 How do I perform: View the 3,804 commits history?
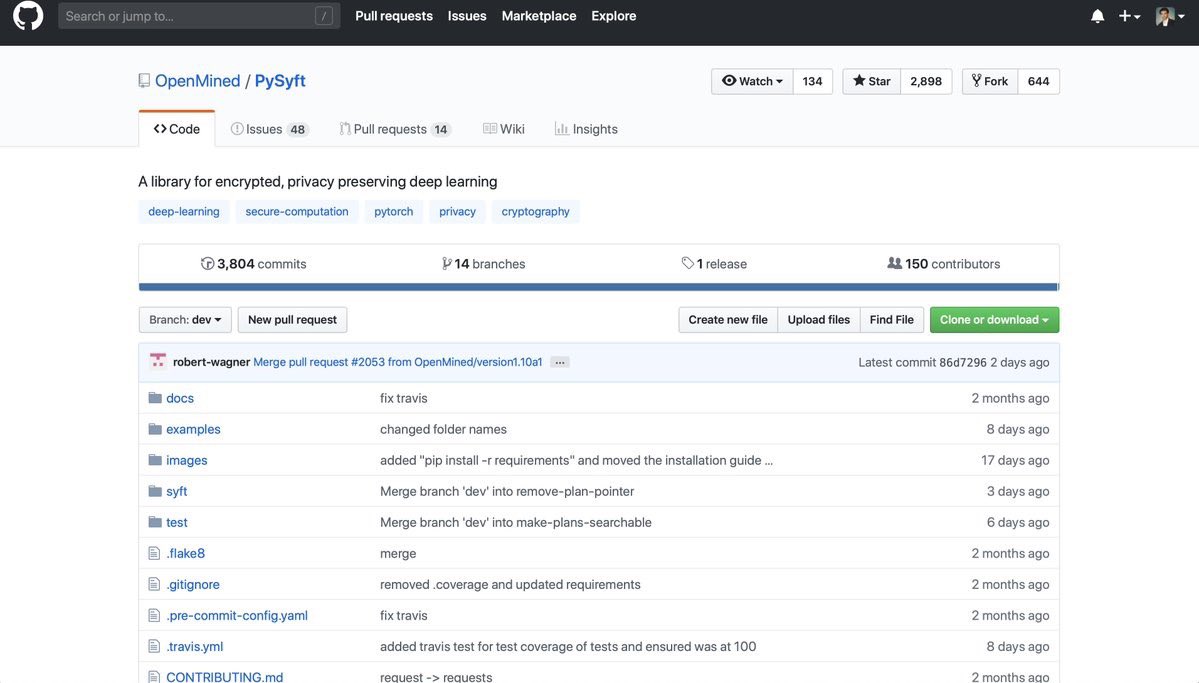(x=253, y=264)
